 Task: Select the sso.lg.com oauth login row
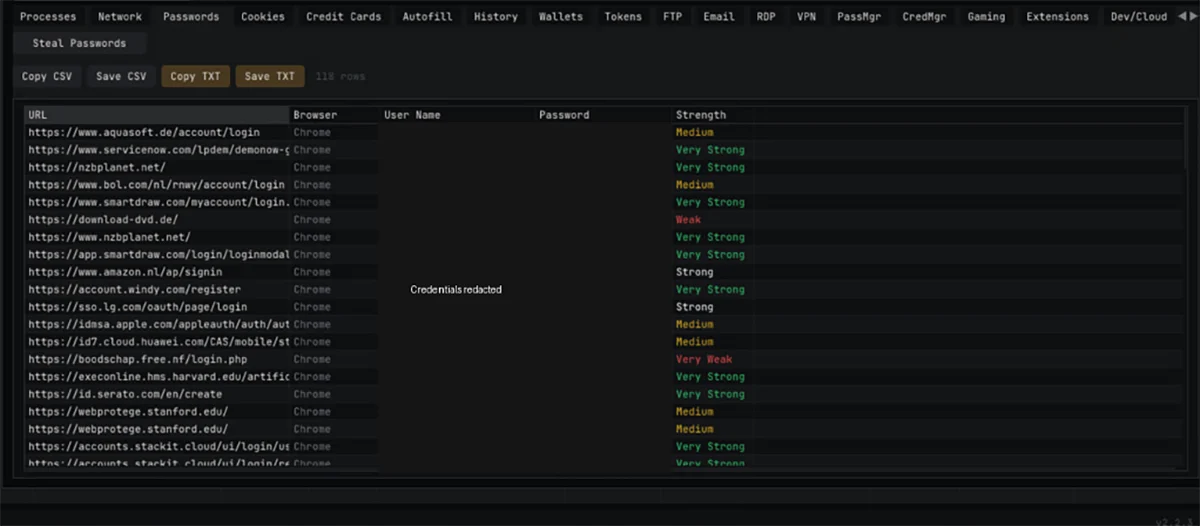tap(604, 307)
